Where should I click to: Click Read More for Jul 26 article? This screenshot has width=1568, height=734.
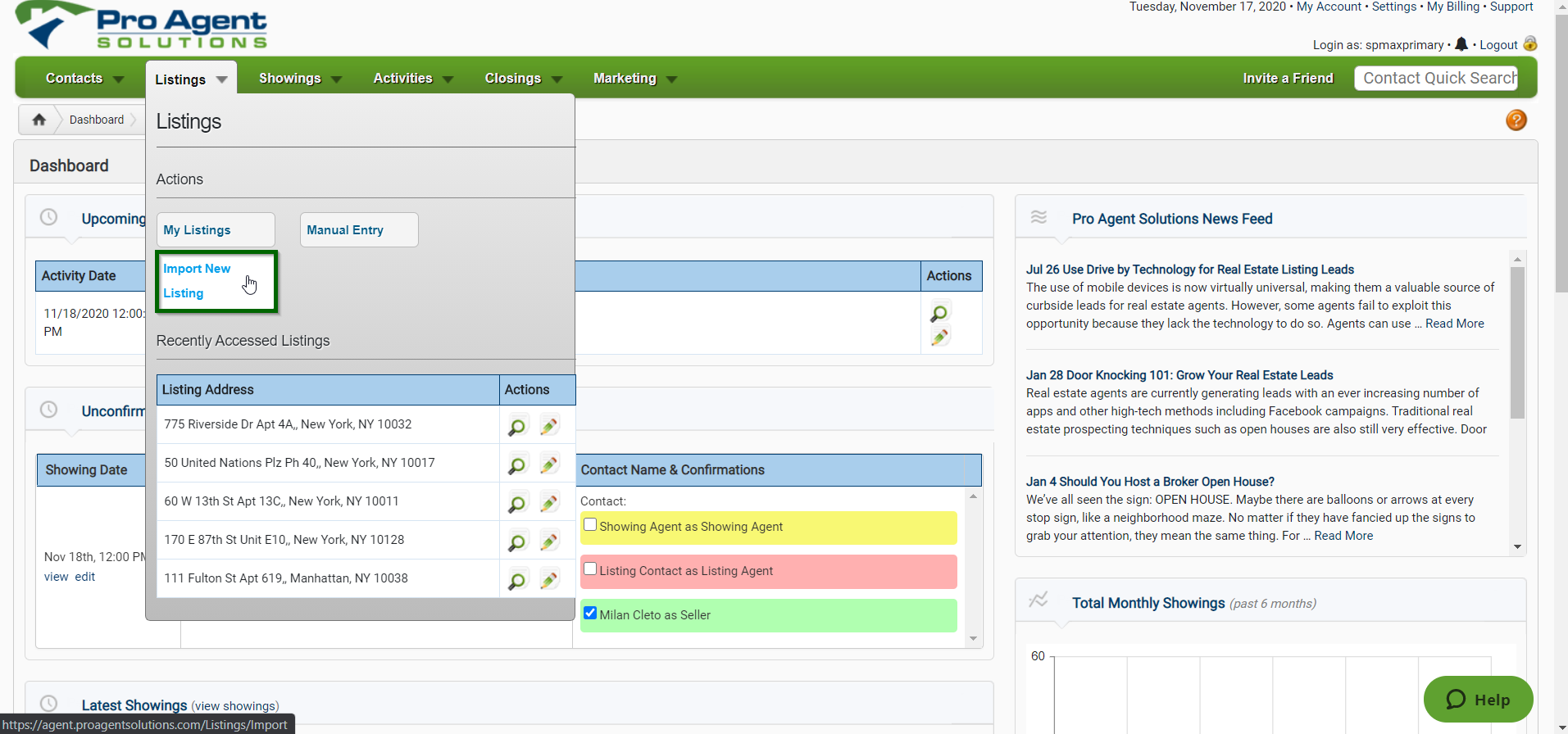point(1454,324)
